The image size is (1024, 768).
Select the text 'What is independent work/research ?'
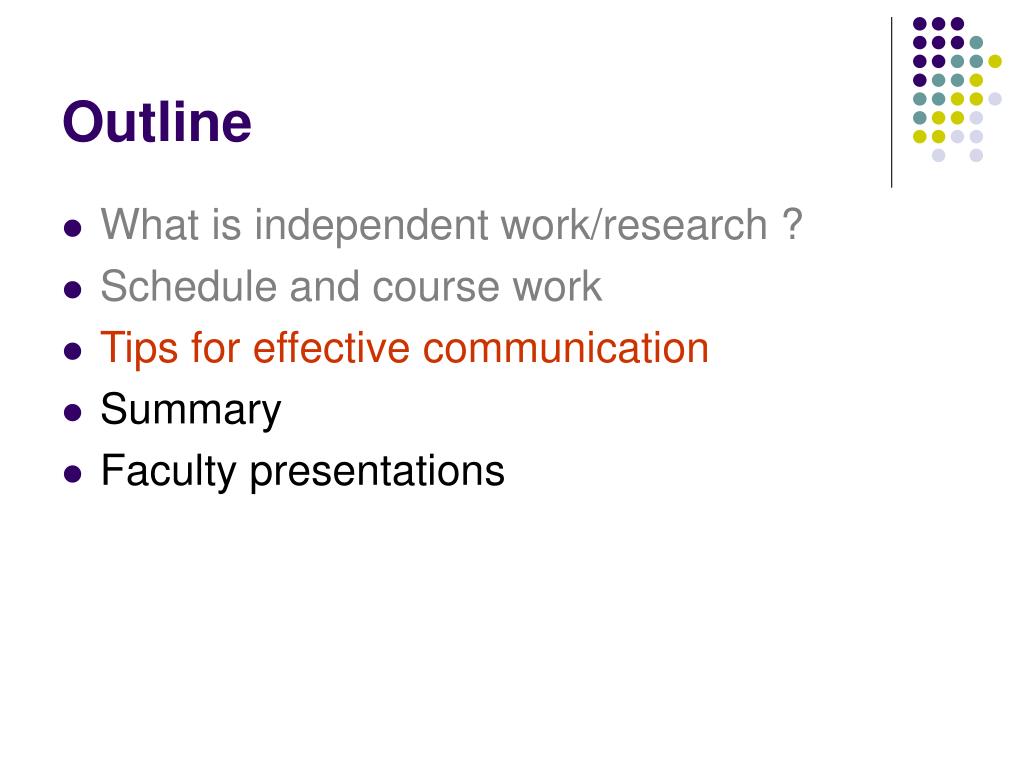tap(451, 225)
